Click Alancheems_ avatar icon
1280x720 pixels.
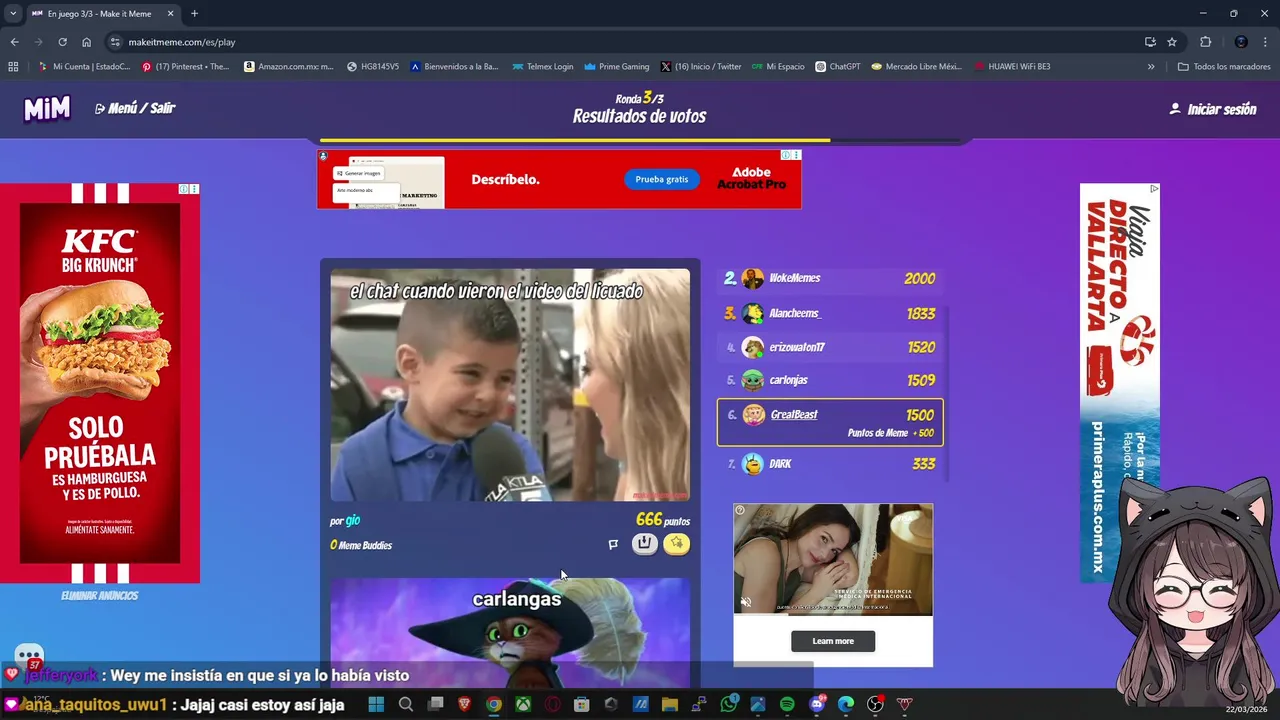[x=753, y=313]
